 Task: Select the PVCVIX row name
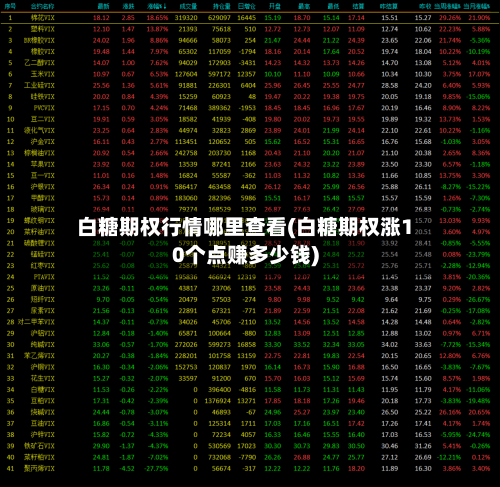(44, 108)
